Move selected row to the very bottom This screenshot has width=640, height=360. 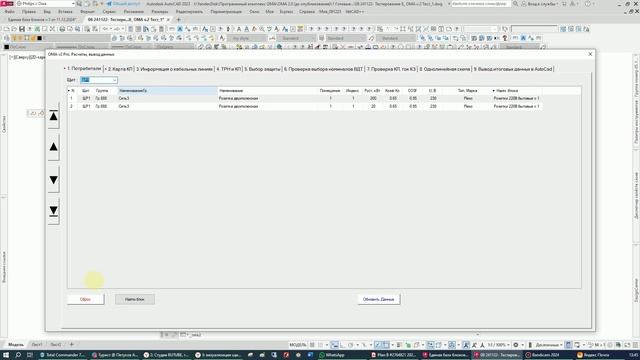pyautogui.click(x=53, y=211)
